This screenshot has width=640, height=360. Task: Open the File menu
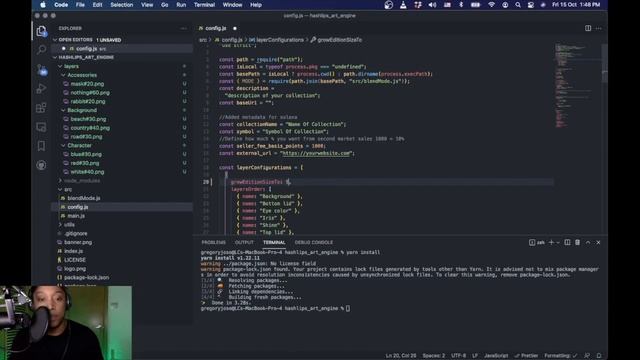pyautogui.click(x=80, y=5)
